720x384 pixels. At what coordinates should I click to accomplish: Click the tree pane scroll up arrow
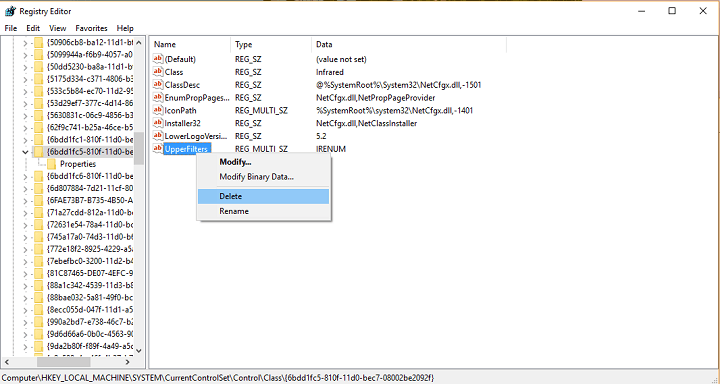(x=139, y=43)
